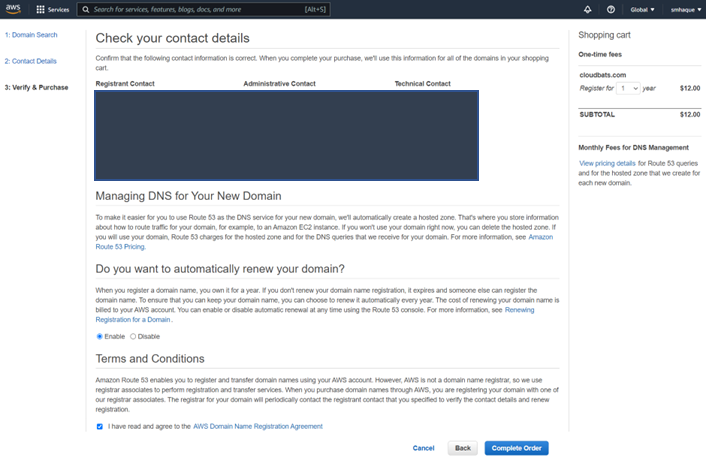Click the search magnifier icon
The image size is (706, 476).
click(x=86, y=9)
